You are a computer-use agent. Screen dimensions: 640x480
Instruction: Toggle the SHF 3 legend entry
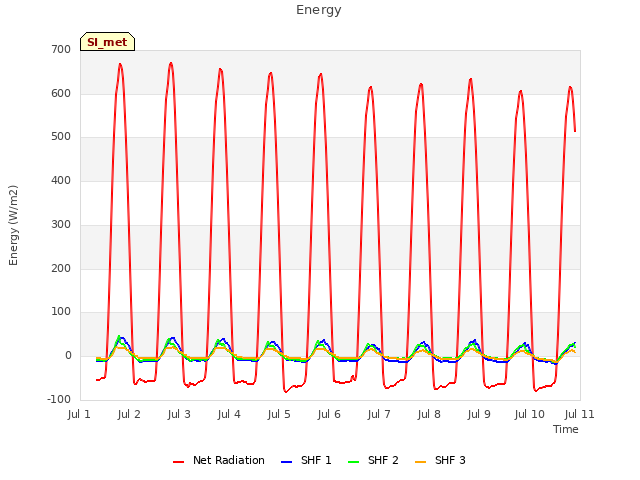tap(440, 460)
